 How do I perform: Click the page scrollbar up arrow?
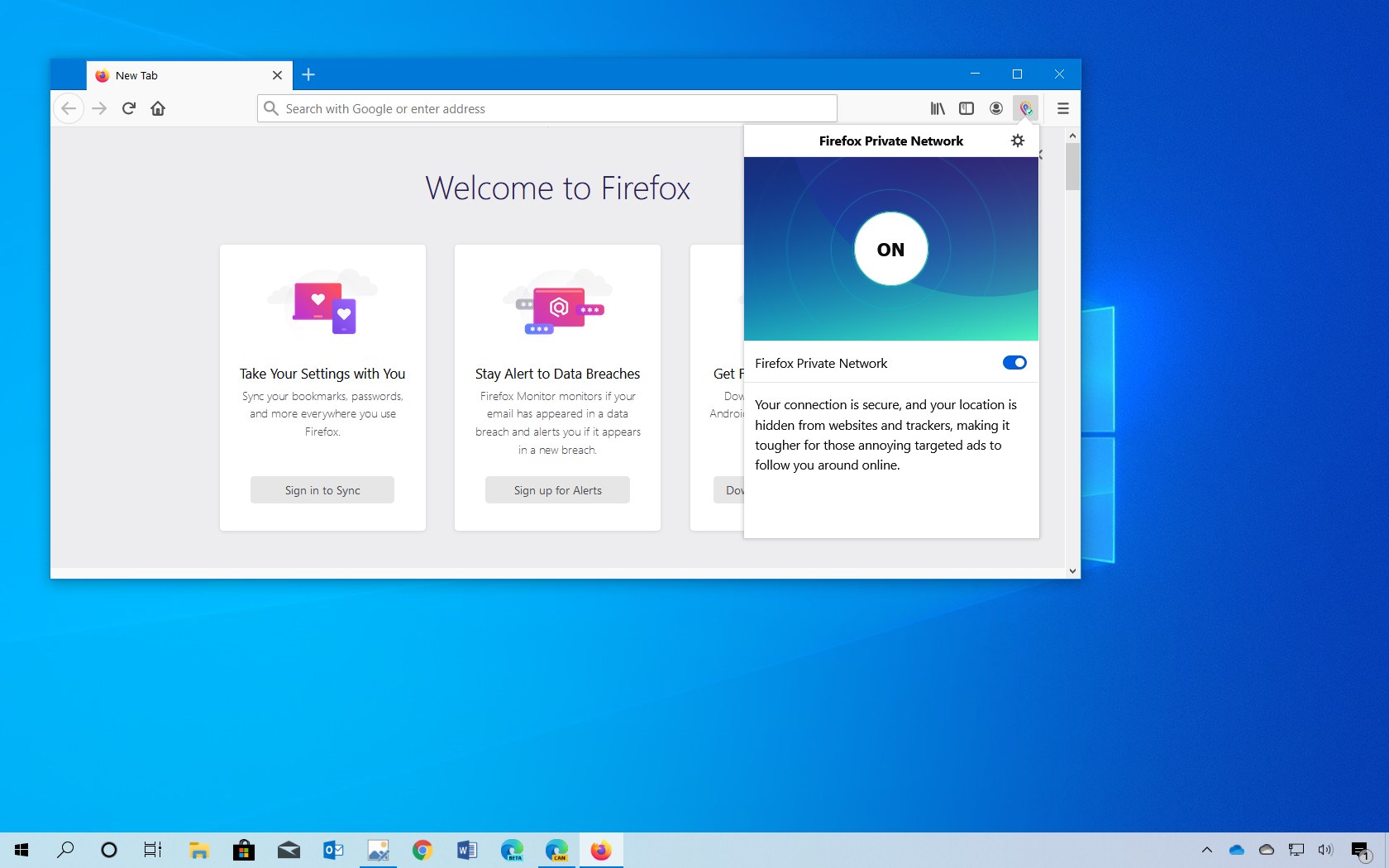[1072, 136]
